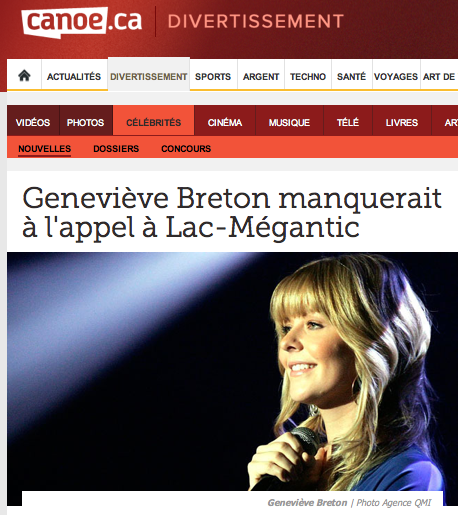Open the Dossiers sub-navigation link
This screenshot has height=515, width=458.
tap(116, 149)
